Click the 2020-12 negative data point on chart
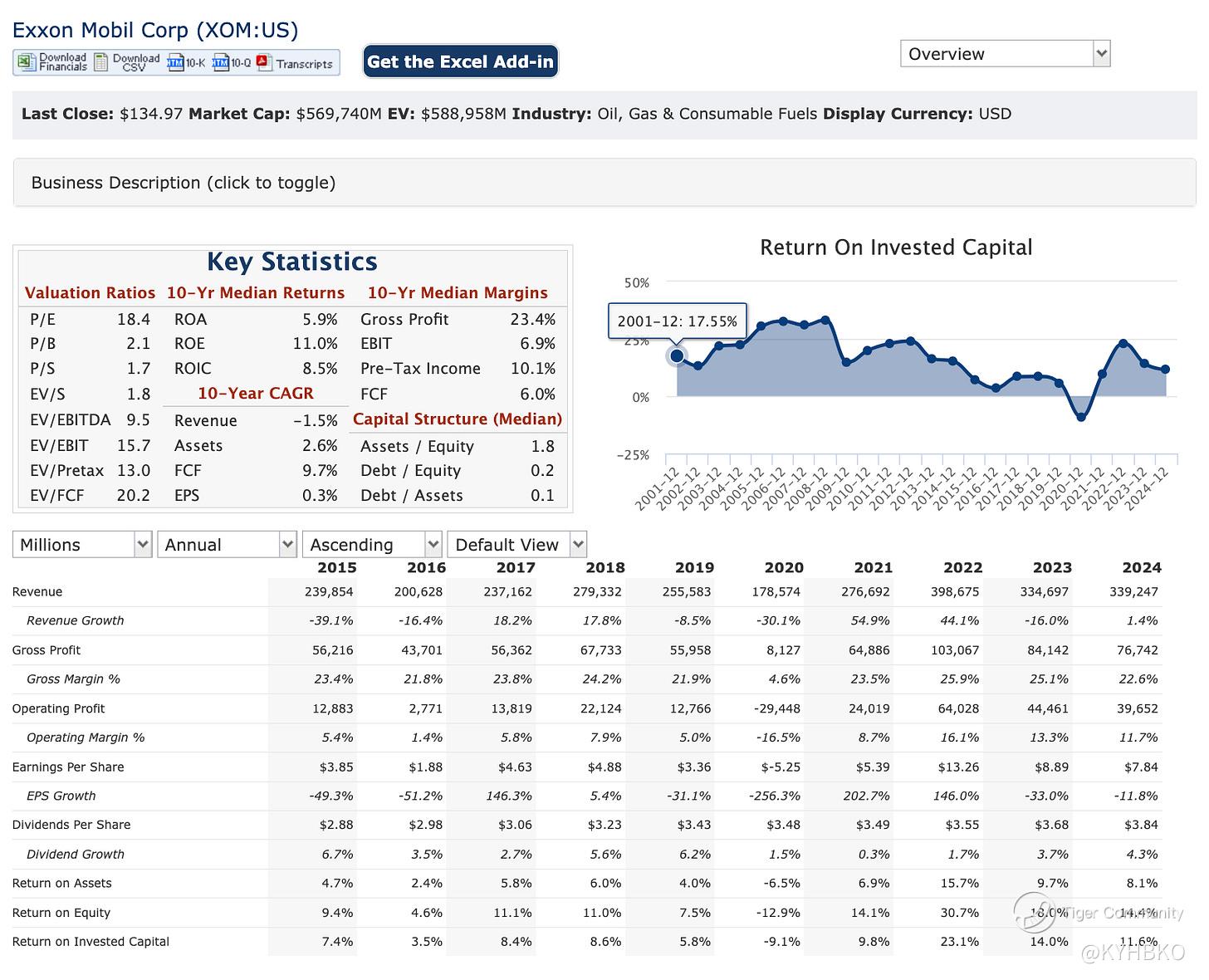Image resolution: width=1209 pixels, height=980 pixels. [x=1081, y=417]
